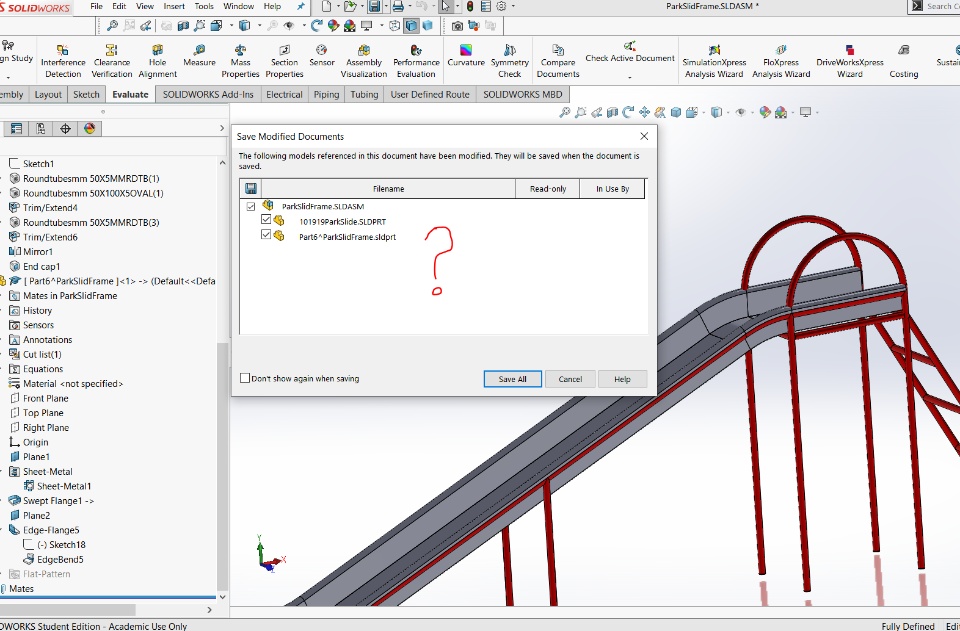Click the New document icon

(326, 7)
